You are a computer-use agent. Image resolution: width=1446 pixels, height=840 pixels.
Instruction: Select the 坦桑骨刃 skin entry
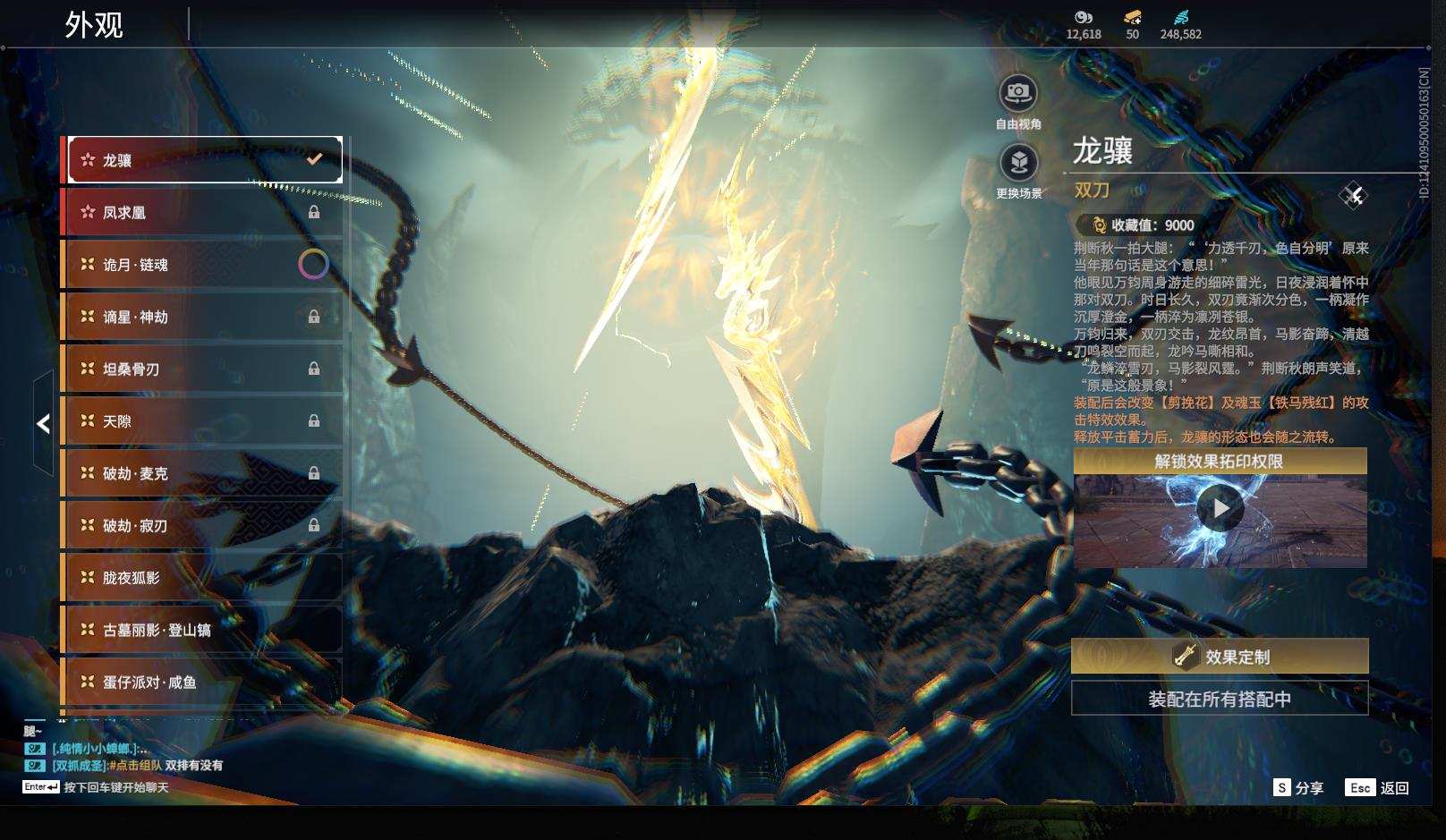[201, 369]
